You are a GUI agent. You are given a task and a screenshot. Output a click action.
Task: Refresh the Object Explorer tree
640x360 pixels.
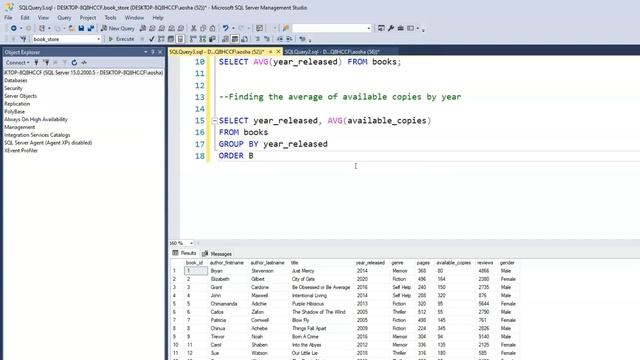pyautogui.click(x=74, y=62)
